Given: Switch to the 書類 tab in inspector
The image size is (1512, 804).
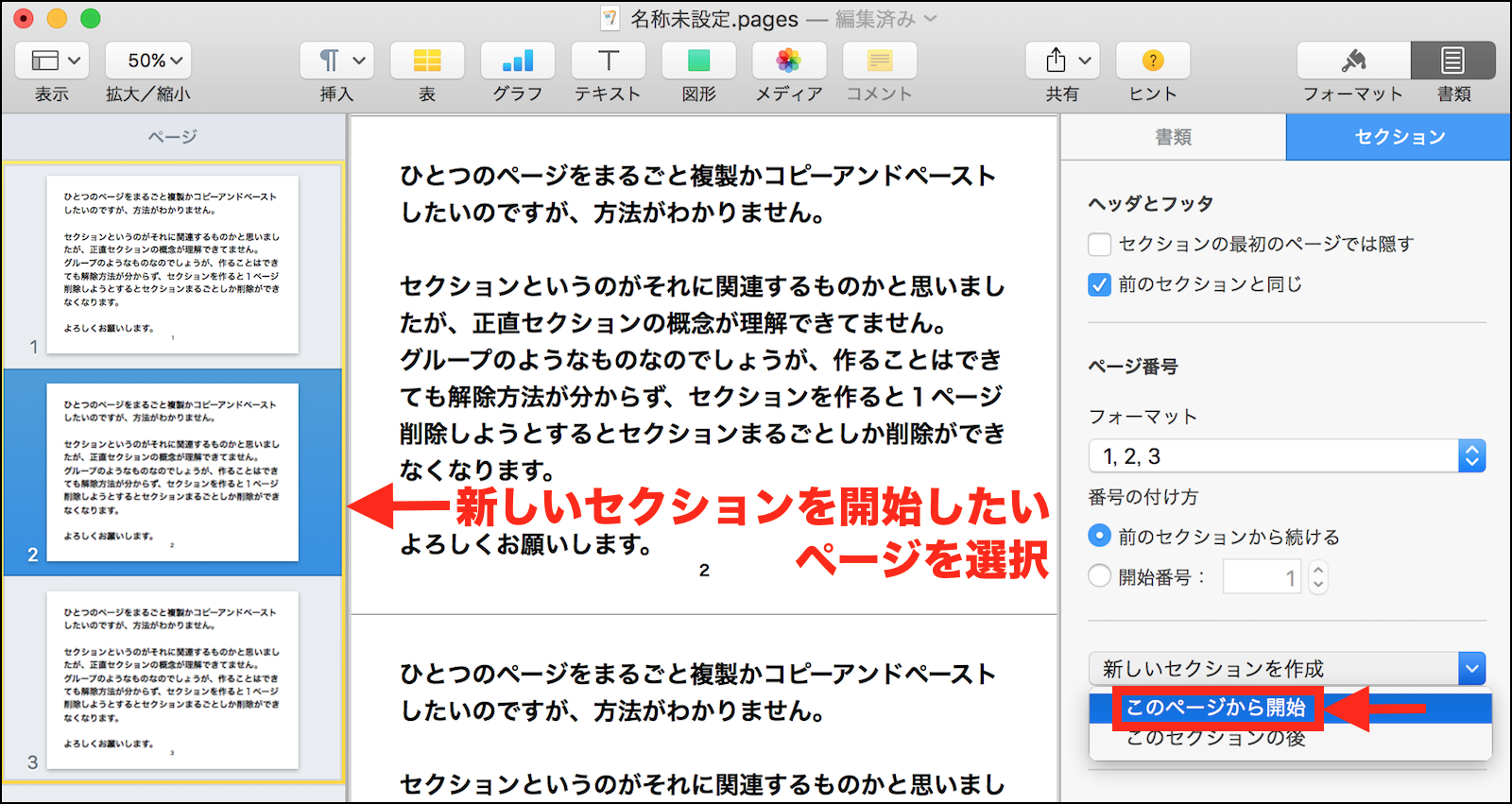Looking at the screenshot, I should pos(1174,137).
